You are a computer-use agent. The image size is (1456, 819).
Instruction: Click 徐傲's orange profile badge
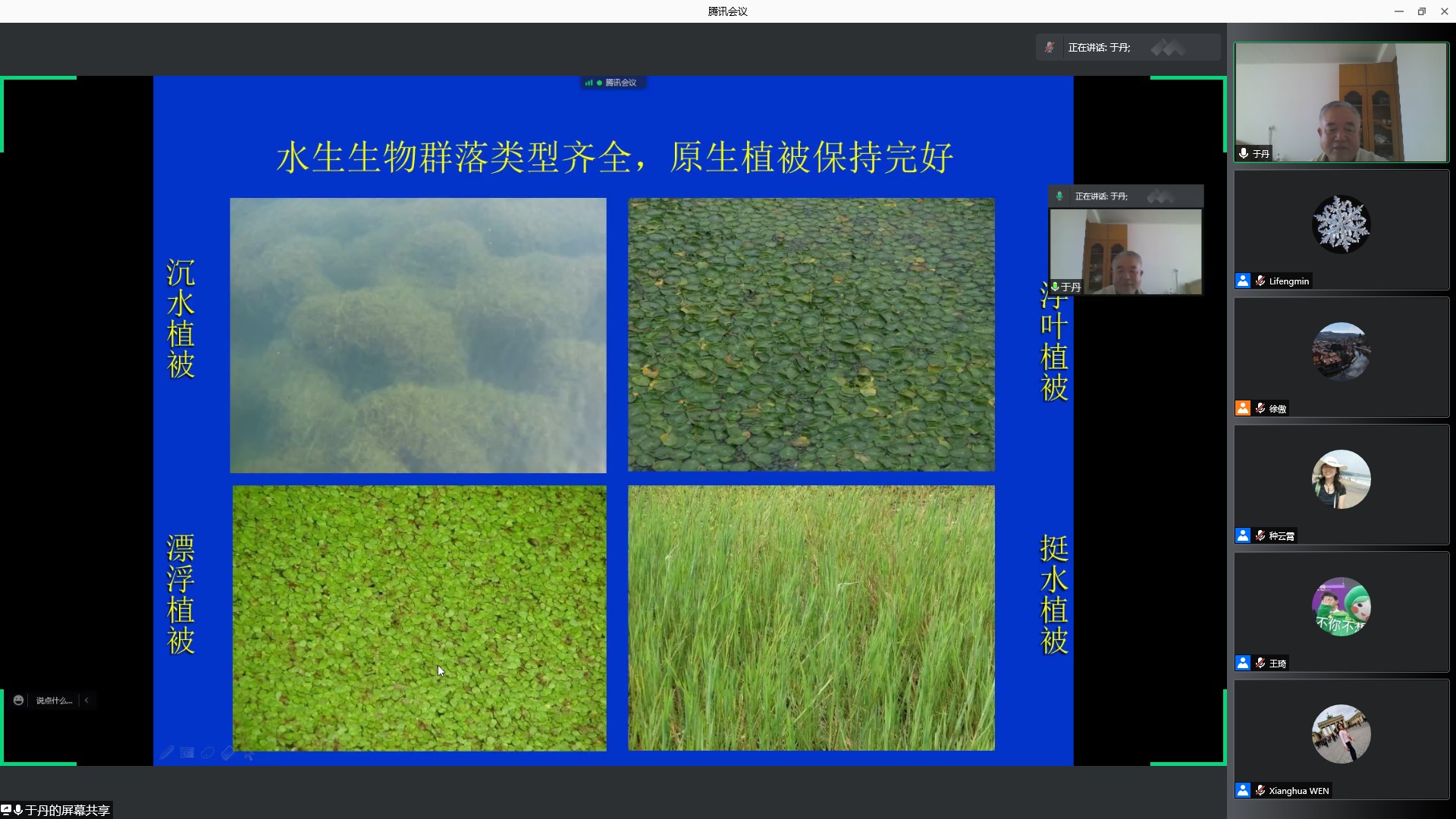click(x=1243, y=408)
